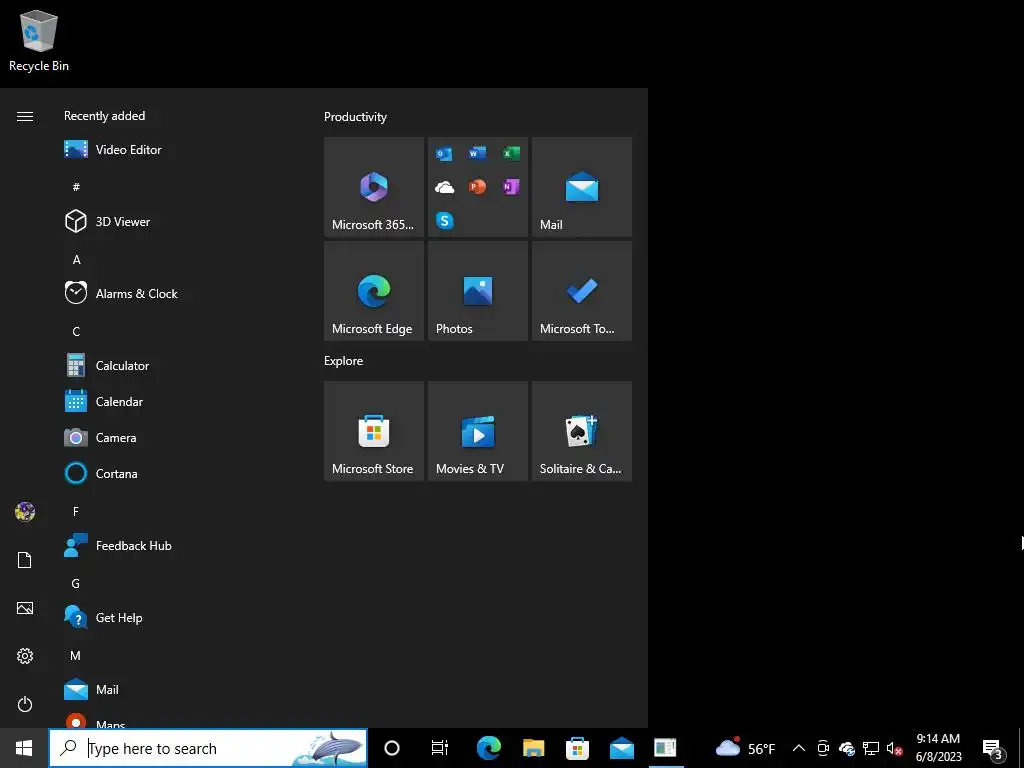Open user account picture menu
The width and height of the screenshot is (1024, 768).
[x=25, y=511]
